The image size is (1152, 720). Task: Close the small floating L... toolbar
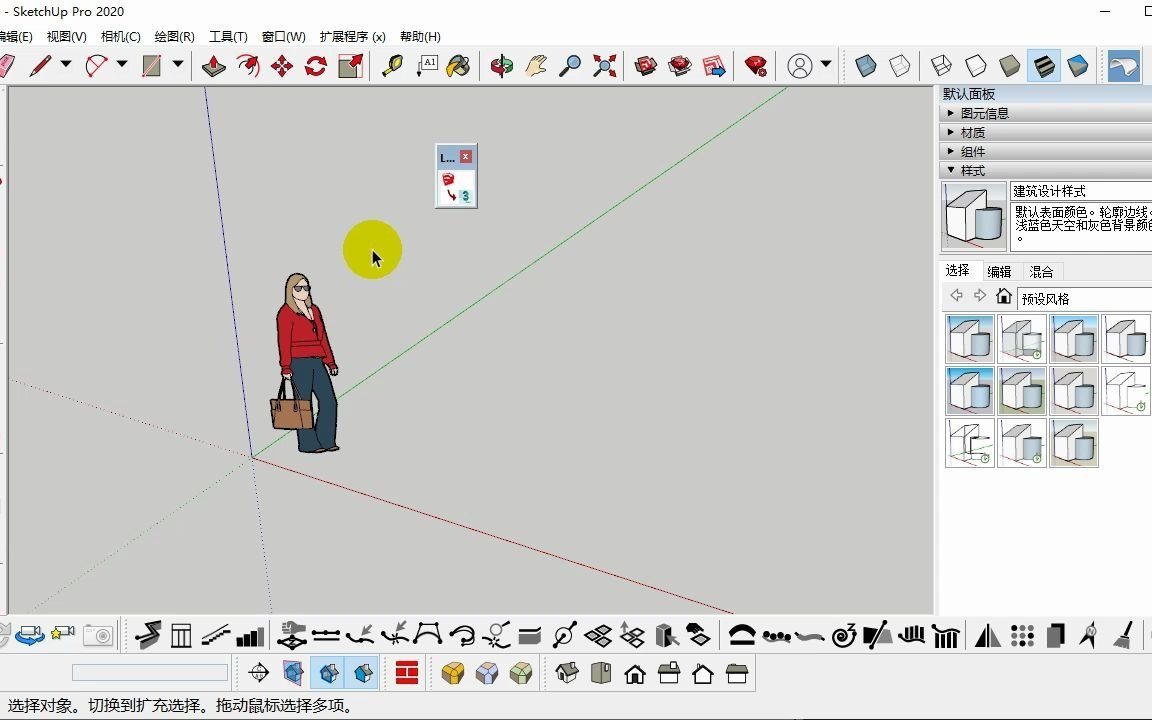pyautogui.click(x=465, y=156)
